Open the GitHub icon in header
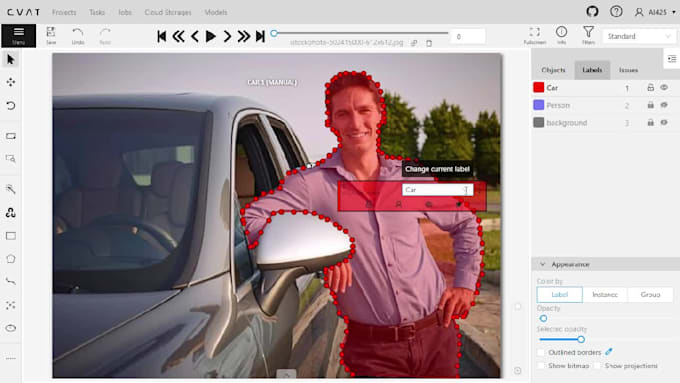The width and height of the screenshot is (680, 383). [x=592, y=12]
